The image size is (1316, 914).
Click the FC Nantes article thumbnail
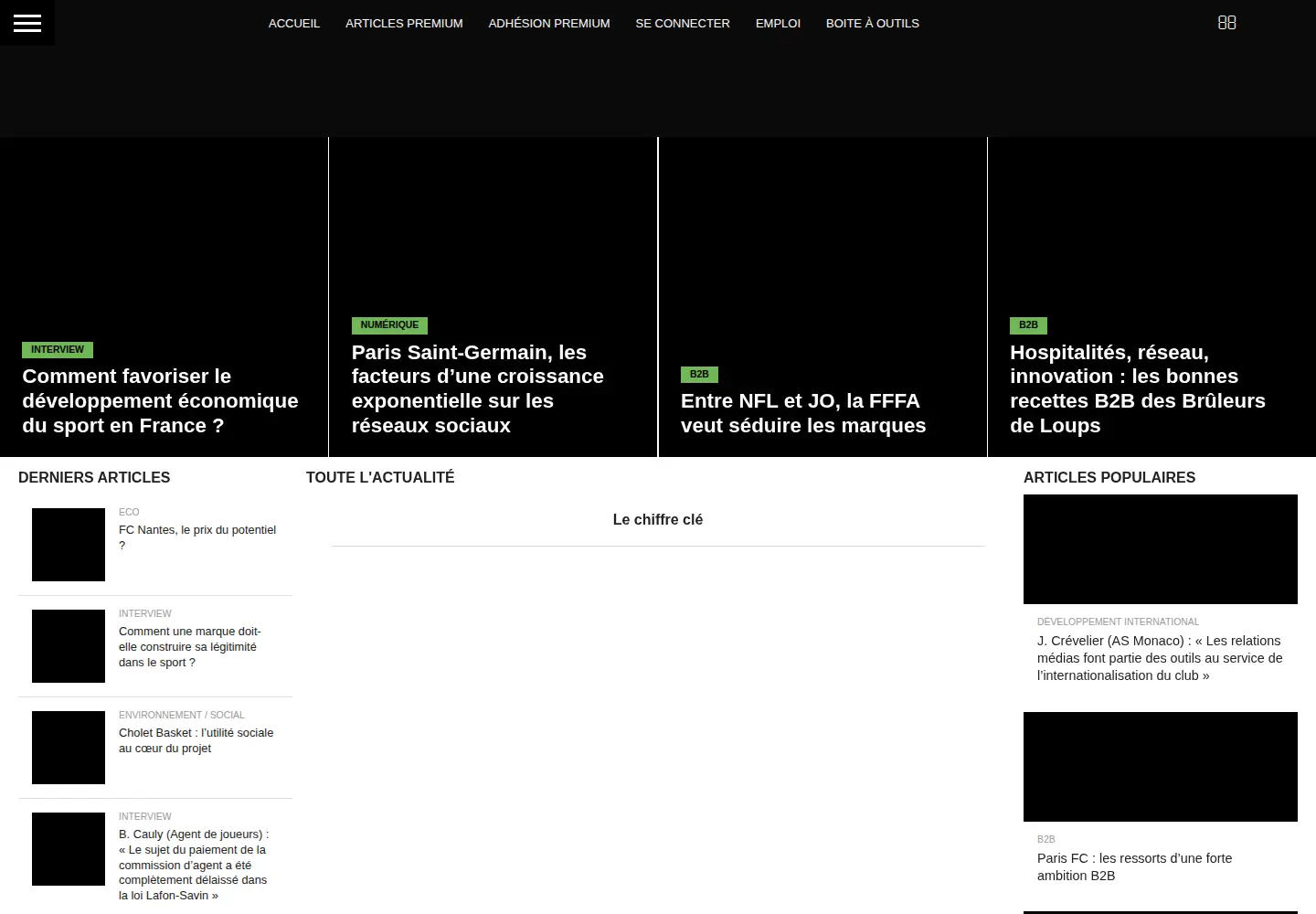point(69,545)
